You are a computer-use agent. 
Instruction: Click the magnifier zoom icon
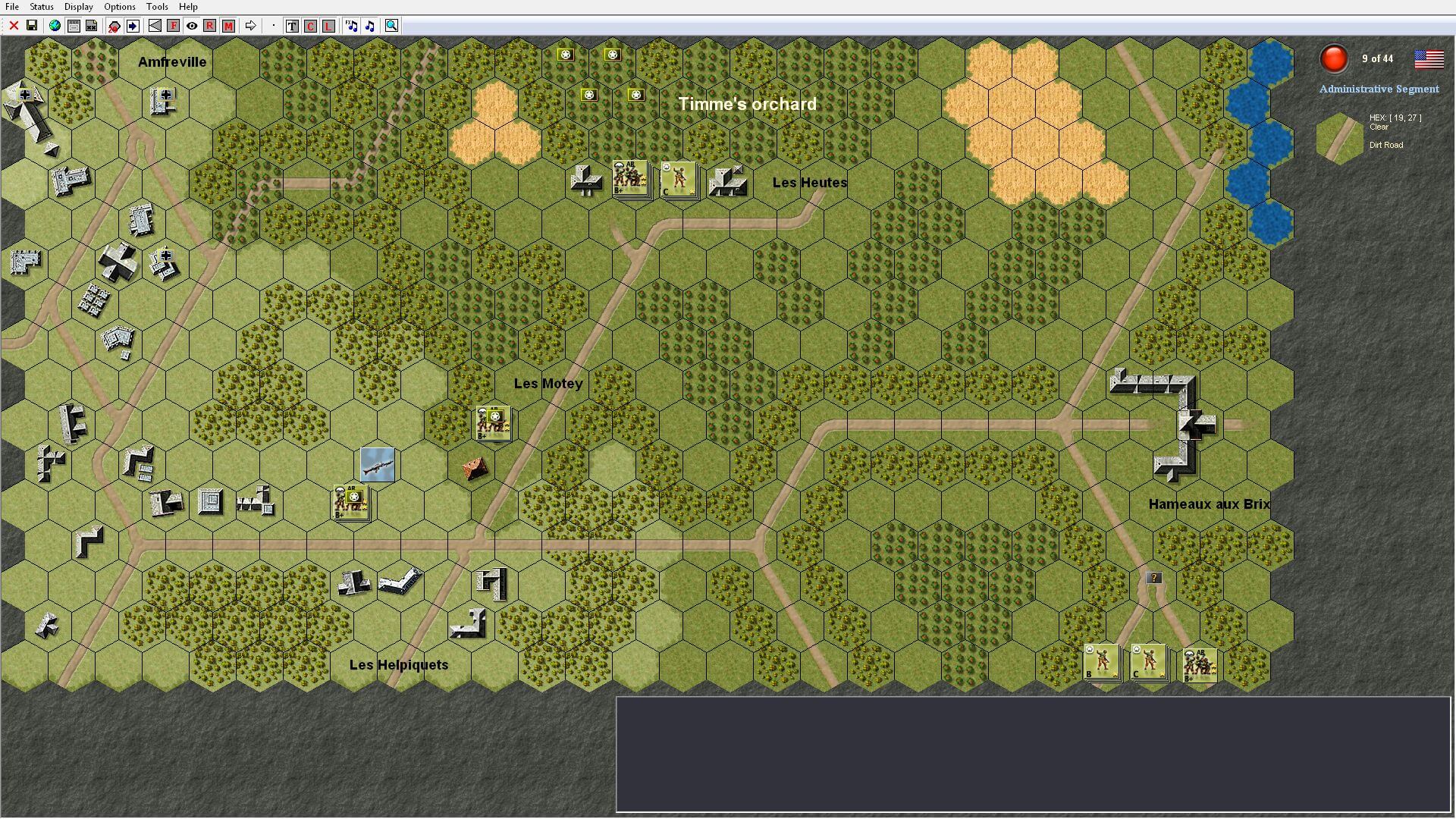(x=391, y=26)
